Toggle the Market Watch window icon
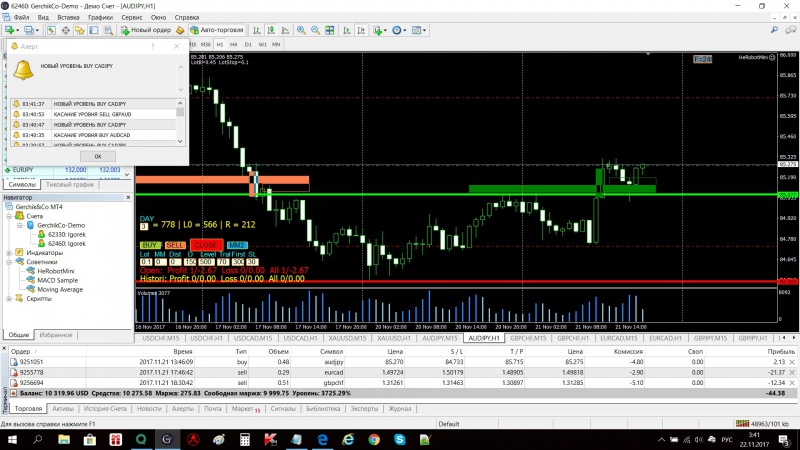The width and height of the screenshot is (800, 450). 51,30
